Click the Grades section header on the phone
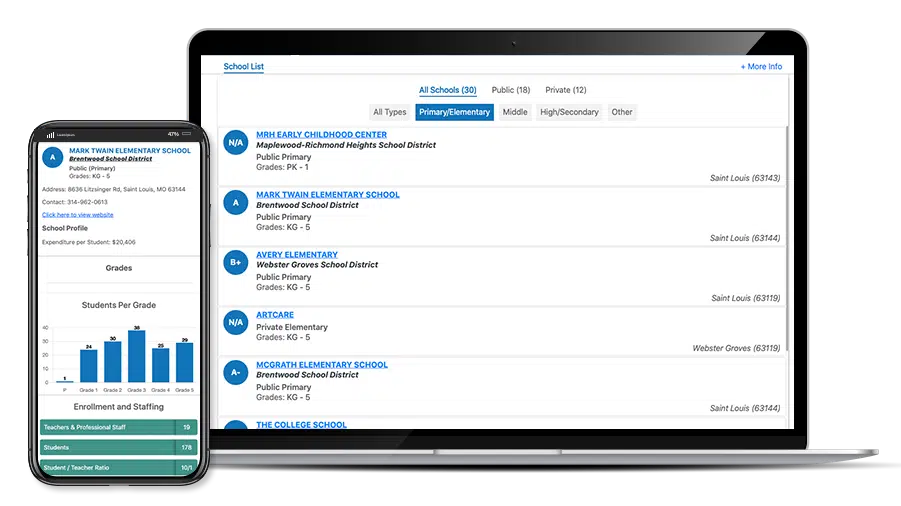Image resolution: width=901 pixels, height=506 pixels. (x=119, y=268)
